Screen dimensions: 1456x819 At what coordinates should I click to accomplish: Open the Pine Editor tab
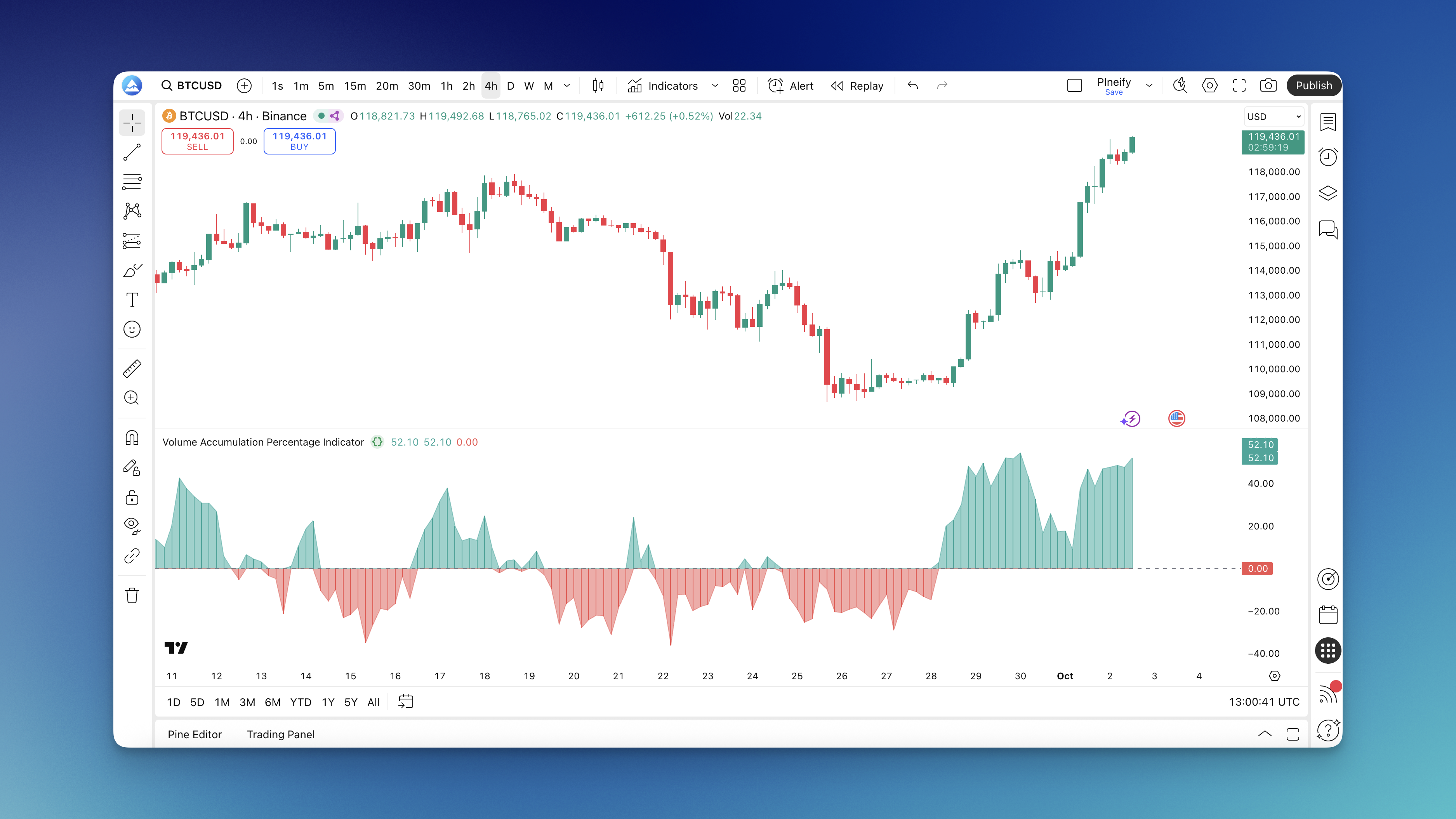click(195, 734)
